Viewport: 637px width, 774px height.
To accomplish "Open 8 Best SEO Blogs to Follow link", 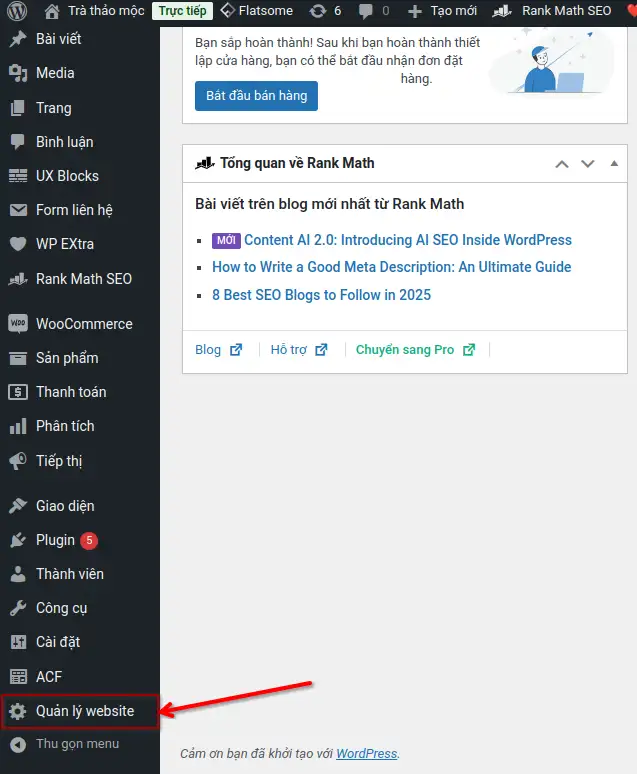I will tap(321, 295).
